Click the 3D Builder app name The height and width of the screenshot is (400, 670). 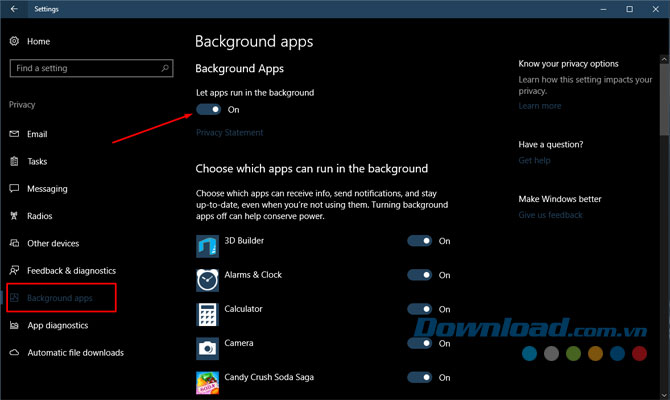244,241
